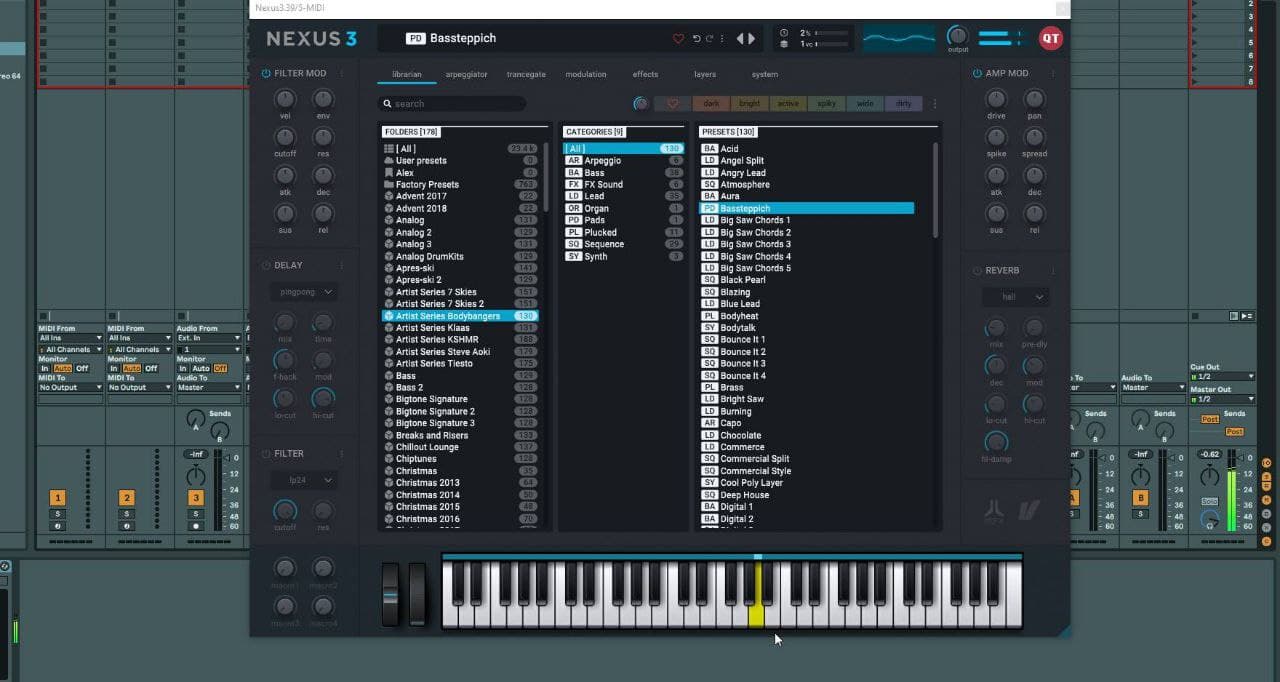Open the DELAY section options dots
The width and height of the screenshot is (1280, 682).
[x=341, y=265]
